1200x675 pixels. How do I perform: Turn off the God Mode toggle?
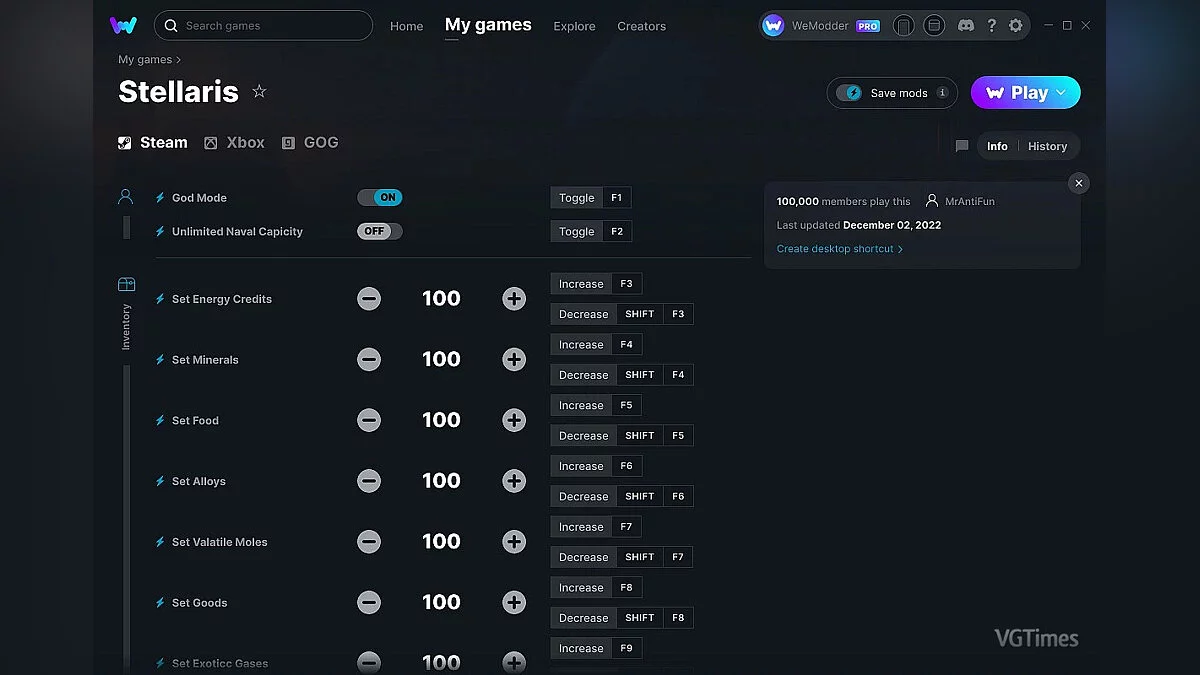click(x=380, y=198)
